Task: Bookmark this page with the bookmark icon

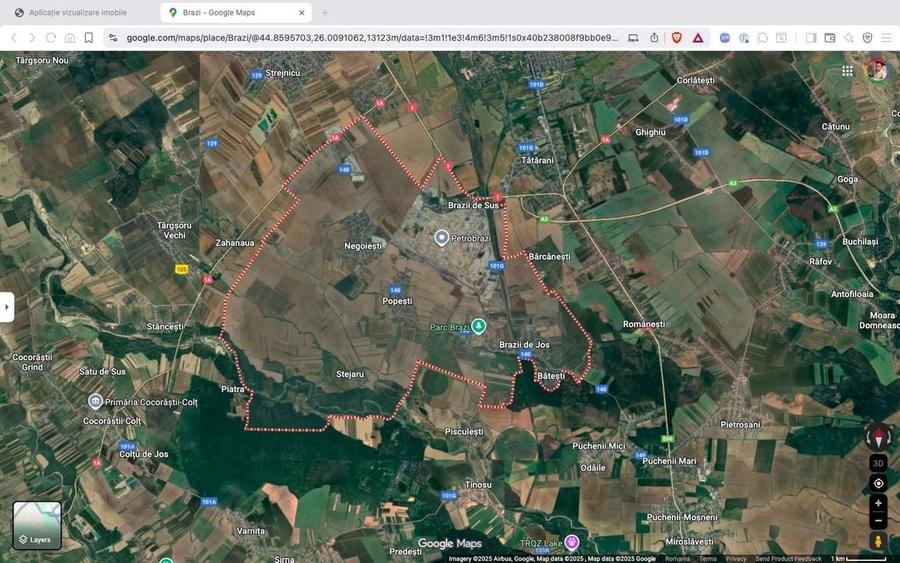Action: (x=88, y=38)
